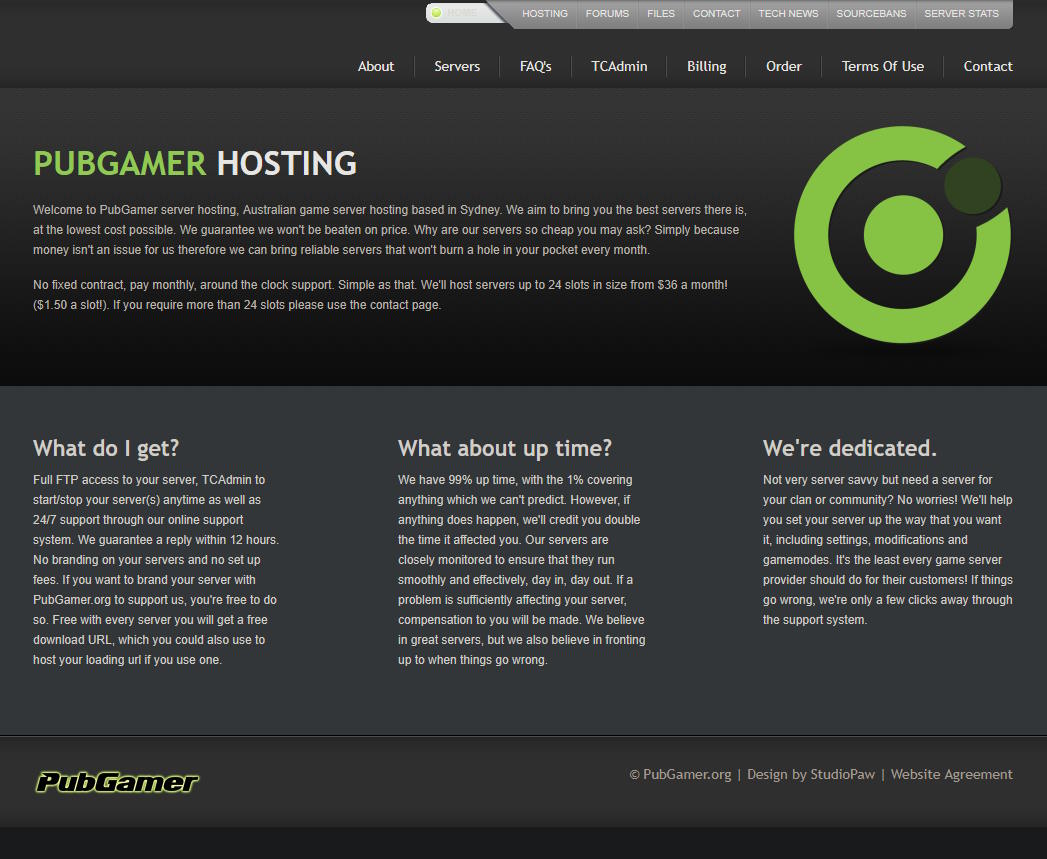1047x859 pixels.
Task: Open the About page
Action: click(376, 66)
